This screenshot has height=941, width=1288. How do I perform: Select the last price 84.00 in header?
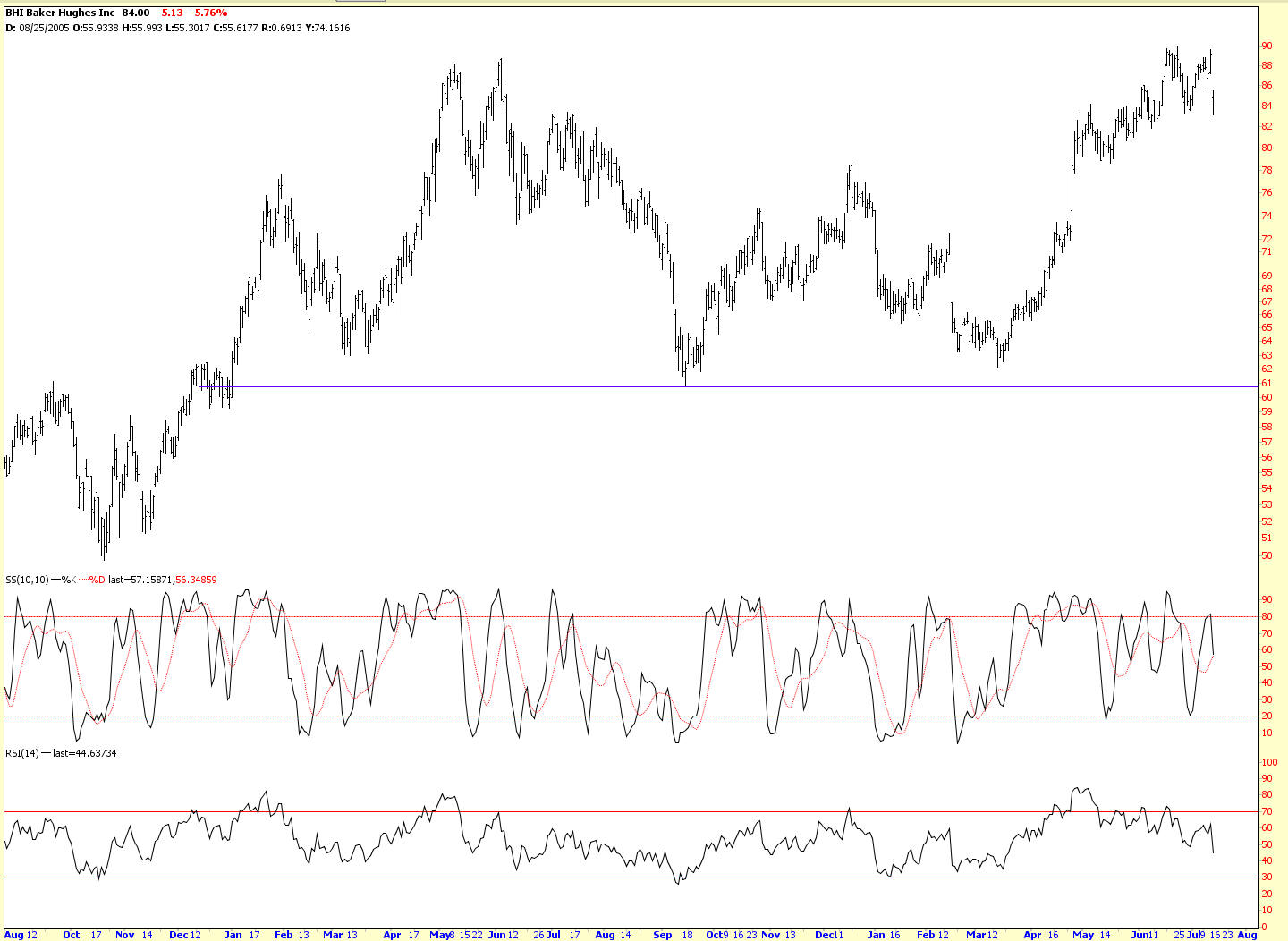coord(136,13)
